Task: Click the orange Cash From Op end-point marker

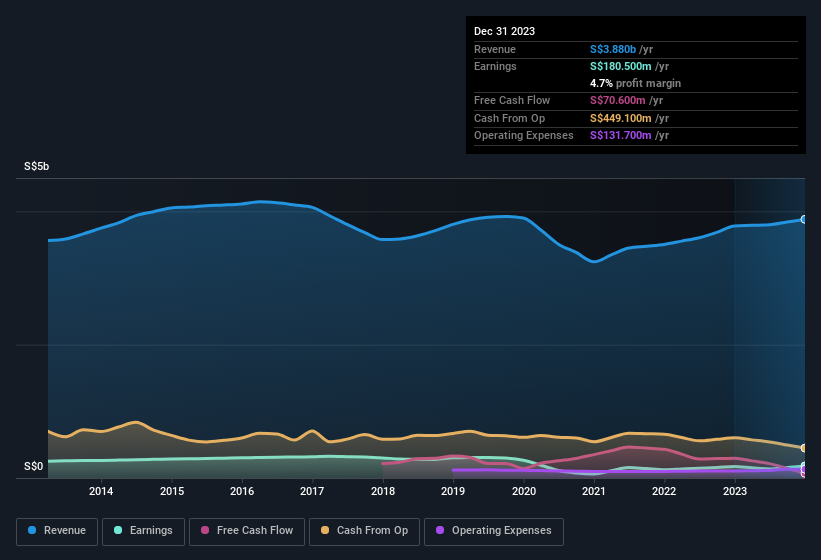Action: tap(804, 448)
